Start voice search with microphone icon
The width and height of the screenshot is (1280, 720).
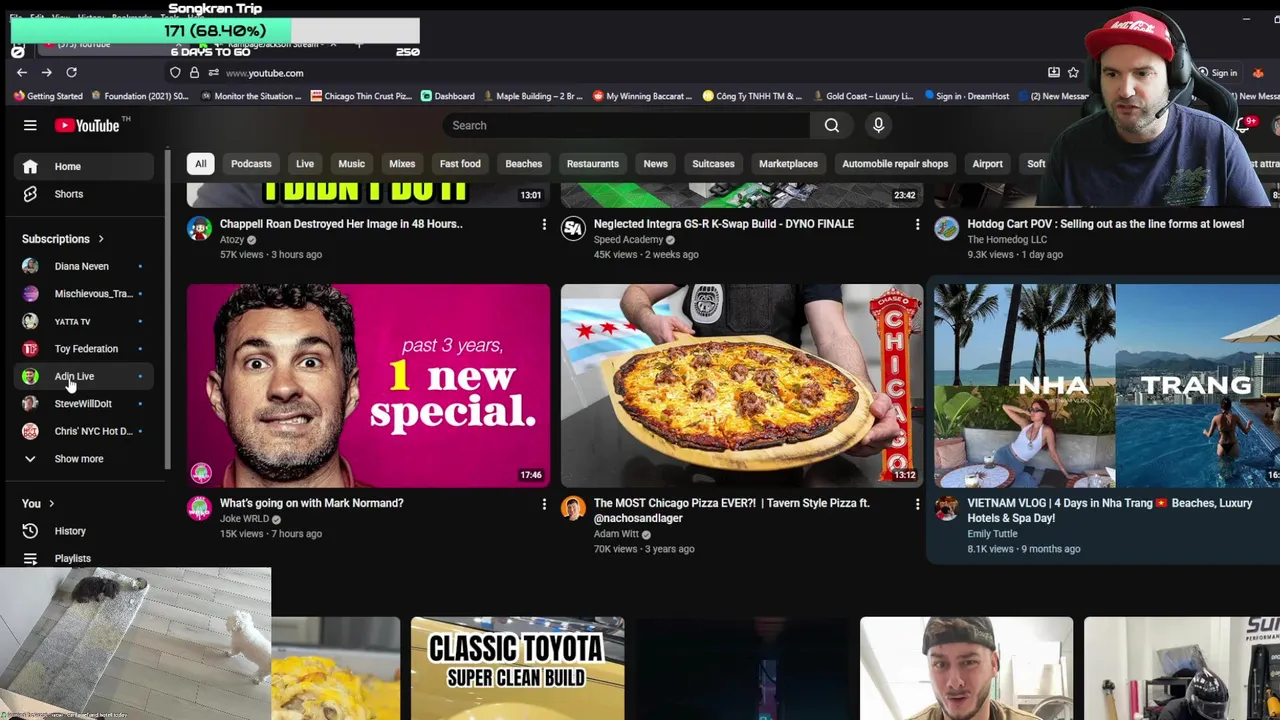coord(878,125)
